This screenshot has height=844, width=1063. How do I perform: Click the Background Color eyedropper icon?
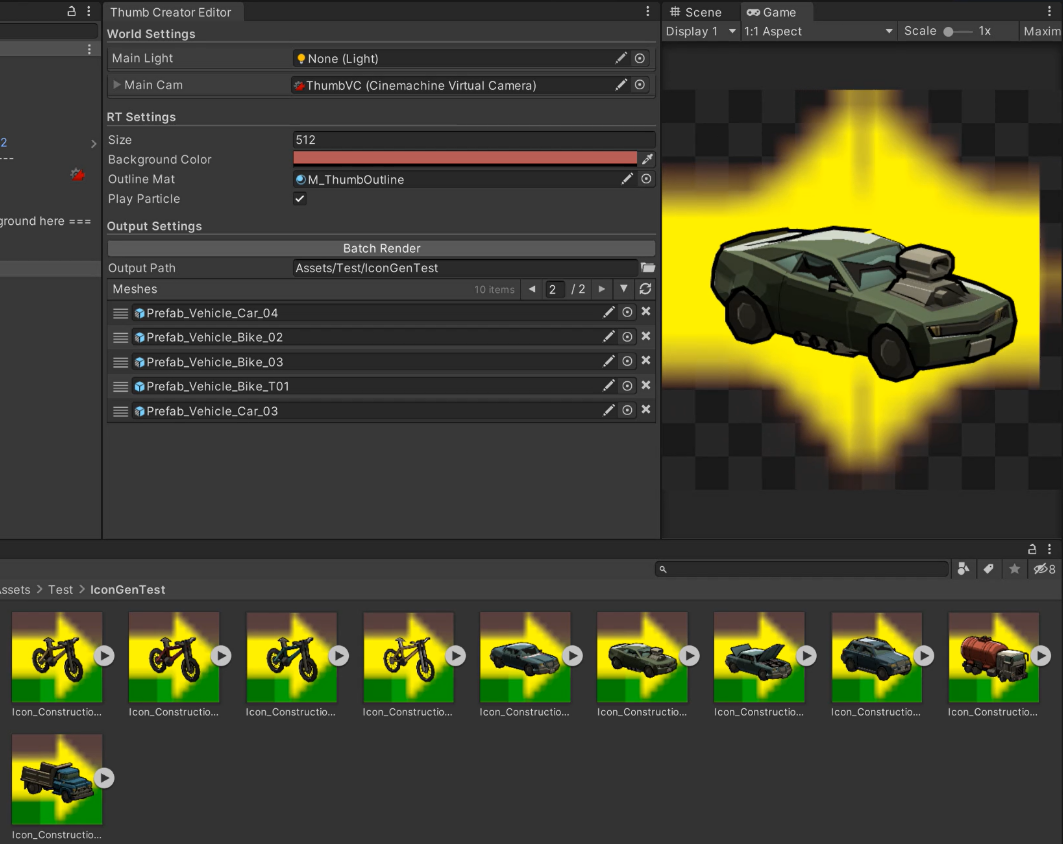tap(647, 159)
